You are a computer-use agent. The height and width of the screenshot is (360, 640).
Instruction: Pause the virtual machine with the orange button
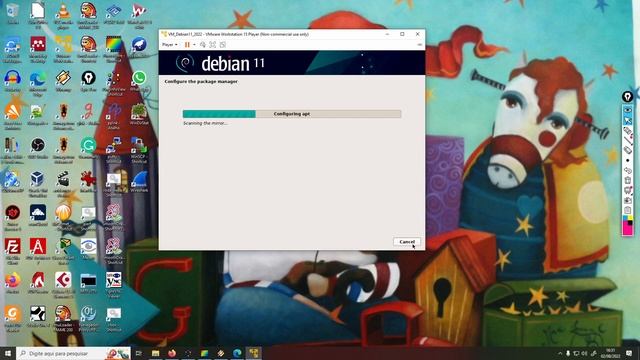pyautogui.click(x=187, y=45)
